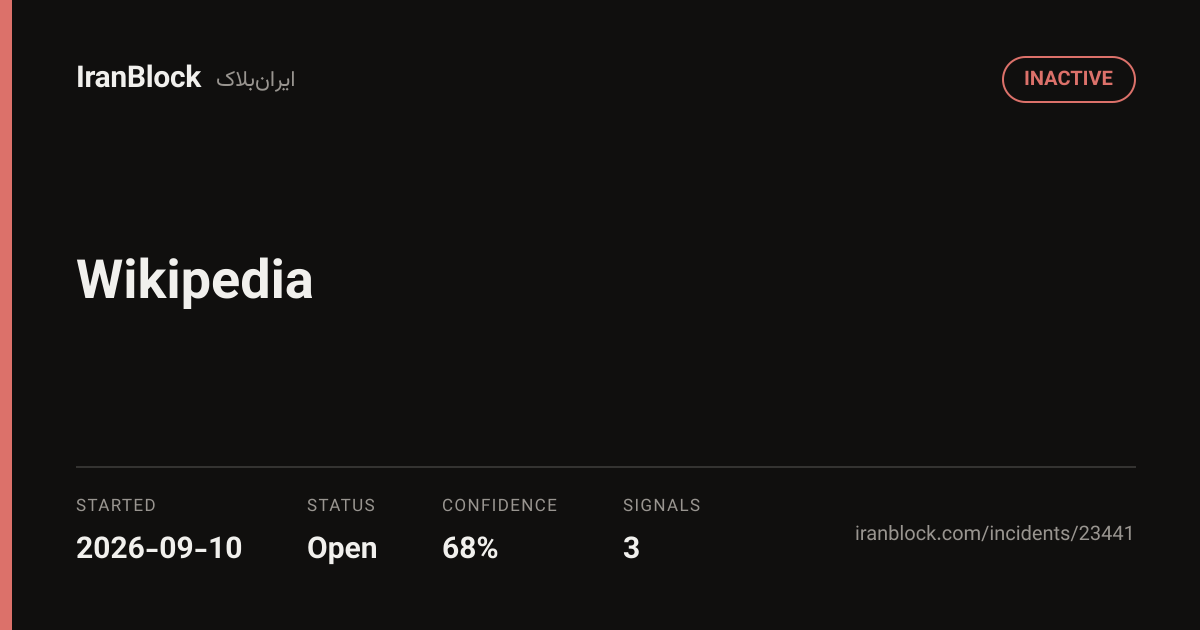
Task: Click the IranBlock brand name
Action: tap(139, 78)
